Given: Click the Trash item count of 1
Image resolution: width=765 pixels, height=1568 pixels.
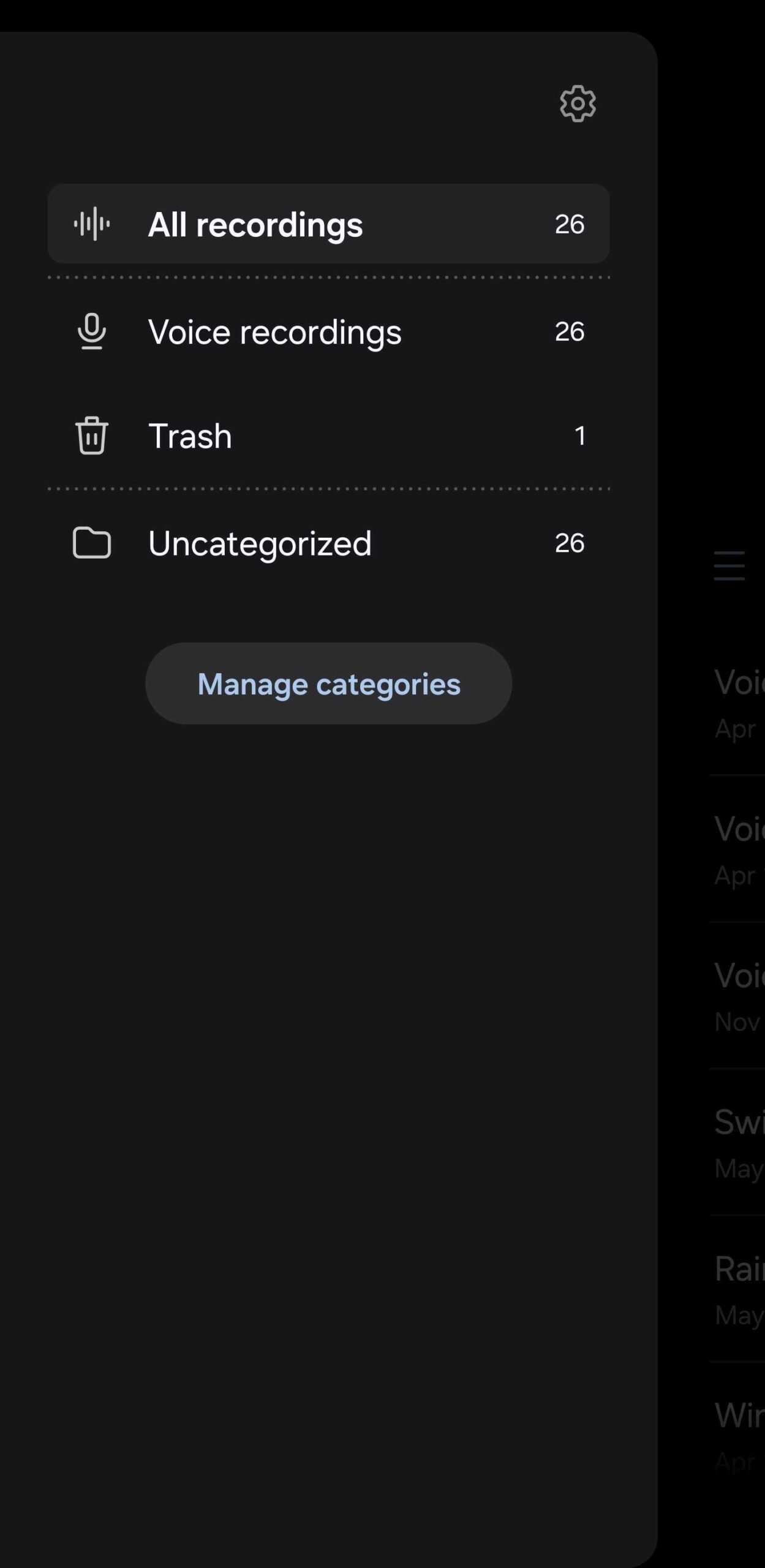Looking at the screenshot, I should [579, 436].
